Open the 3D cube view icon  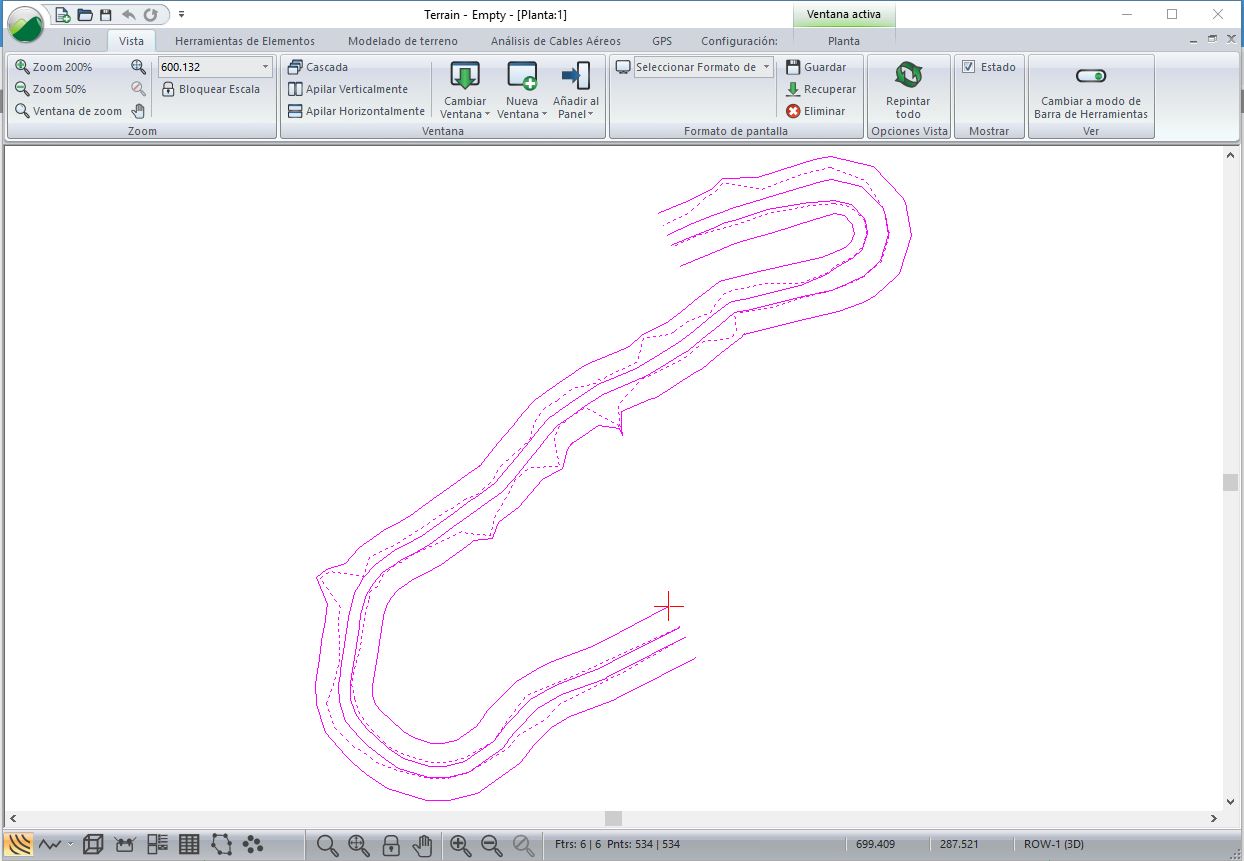tap(93, 845)
